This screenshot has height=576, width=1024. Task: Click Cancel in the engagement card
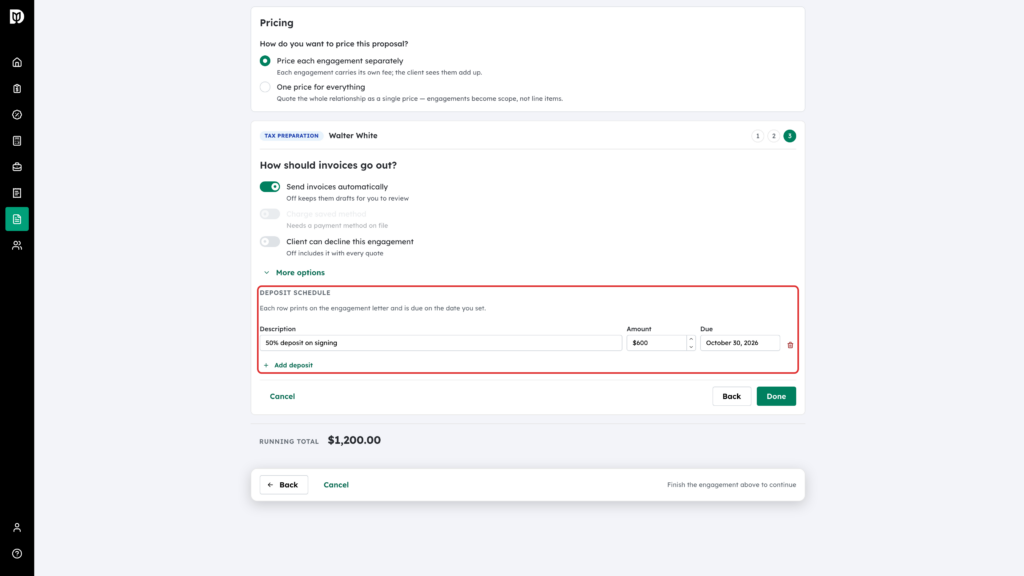pyautogui.click(x=282, y=396)
